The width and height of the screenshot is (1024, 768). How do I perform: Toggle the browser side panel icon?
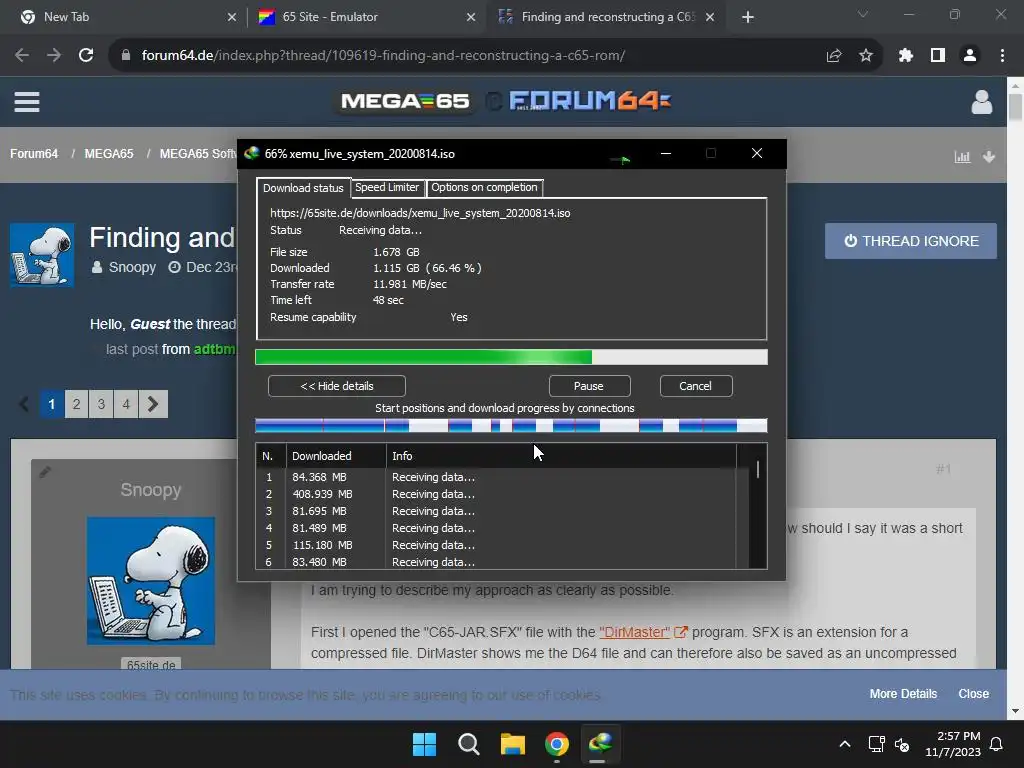pyautogui.click(x=938, y=56)
